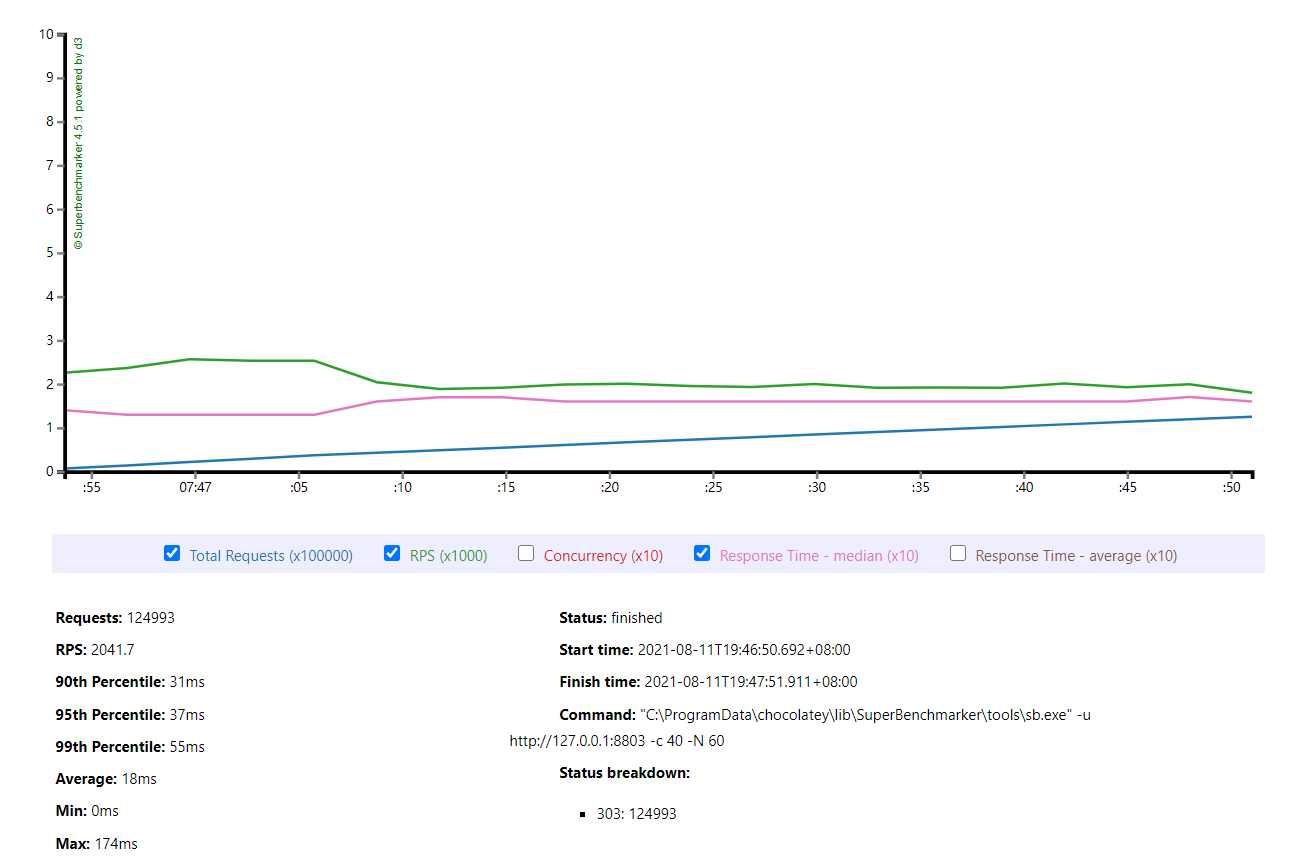This screenshot has height=868, width=1304.
Task: Click the :30 x-axis tick label
Action: coord(816,488)
